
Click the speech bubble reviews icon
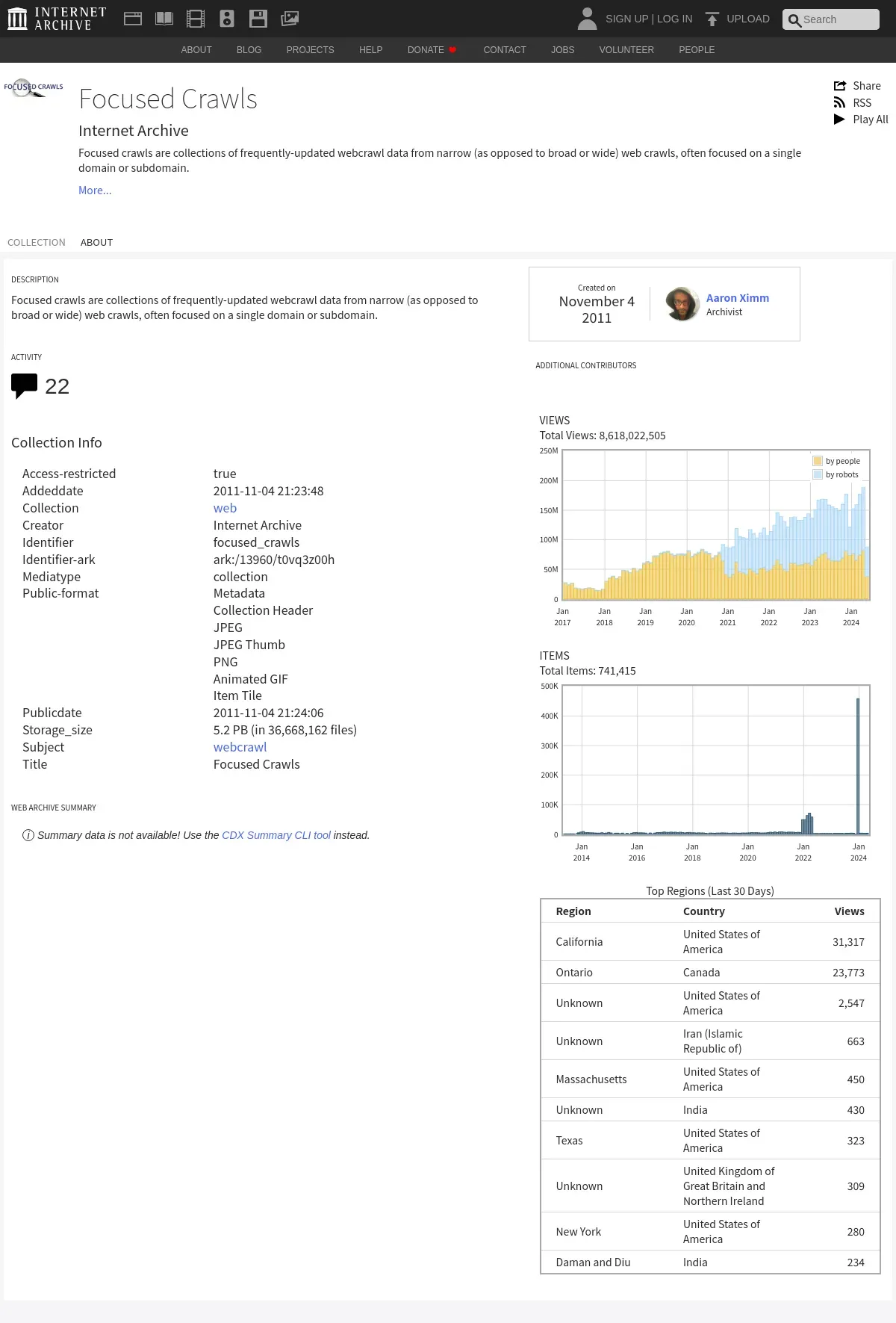point(24,386)
